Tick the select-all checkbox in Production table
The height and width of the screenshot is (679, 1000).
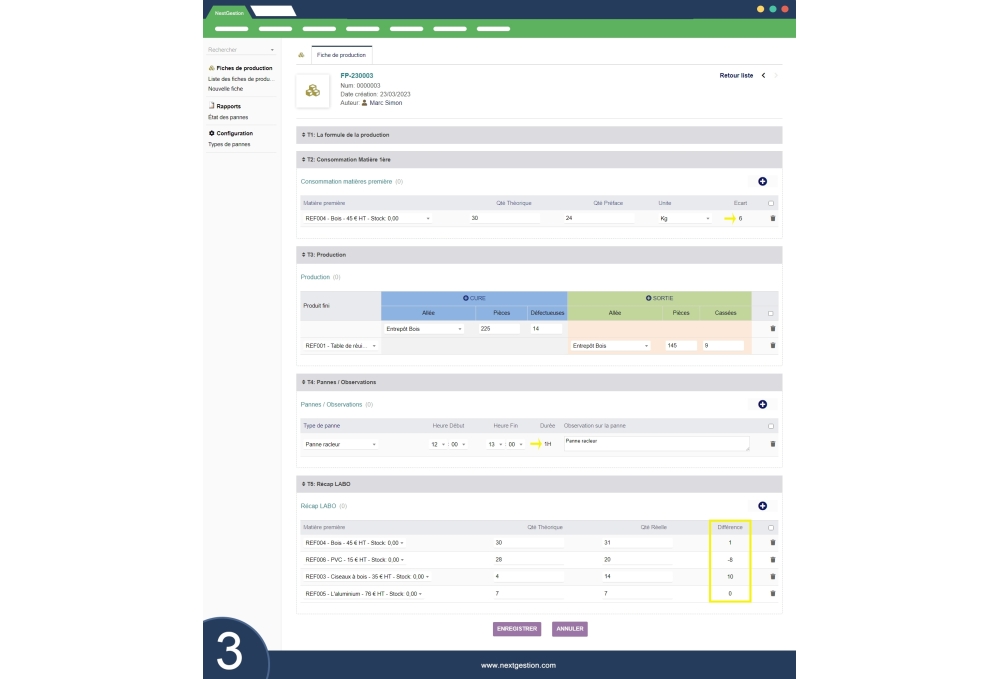770,313
